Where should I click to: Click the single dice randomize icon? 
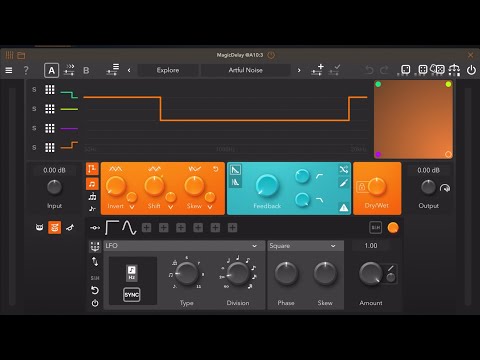point(405,70)
